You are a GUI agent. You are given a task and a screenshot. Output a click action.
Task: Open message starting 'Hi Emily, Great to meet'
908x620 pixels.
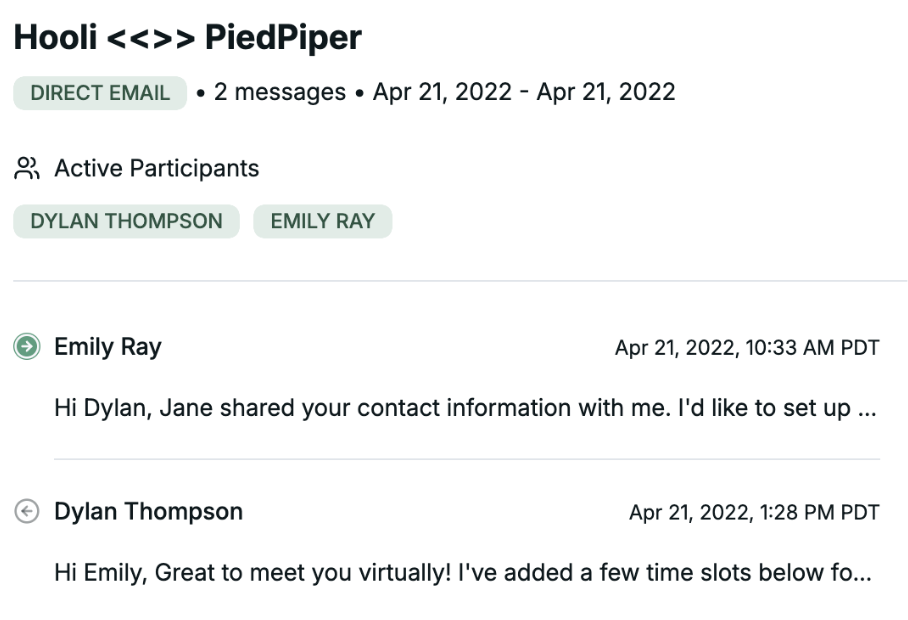[x=450, y=574]
